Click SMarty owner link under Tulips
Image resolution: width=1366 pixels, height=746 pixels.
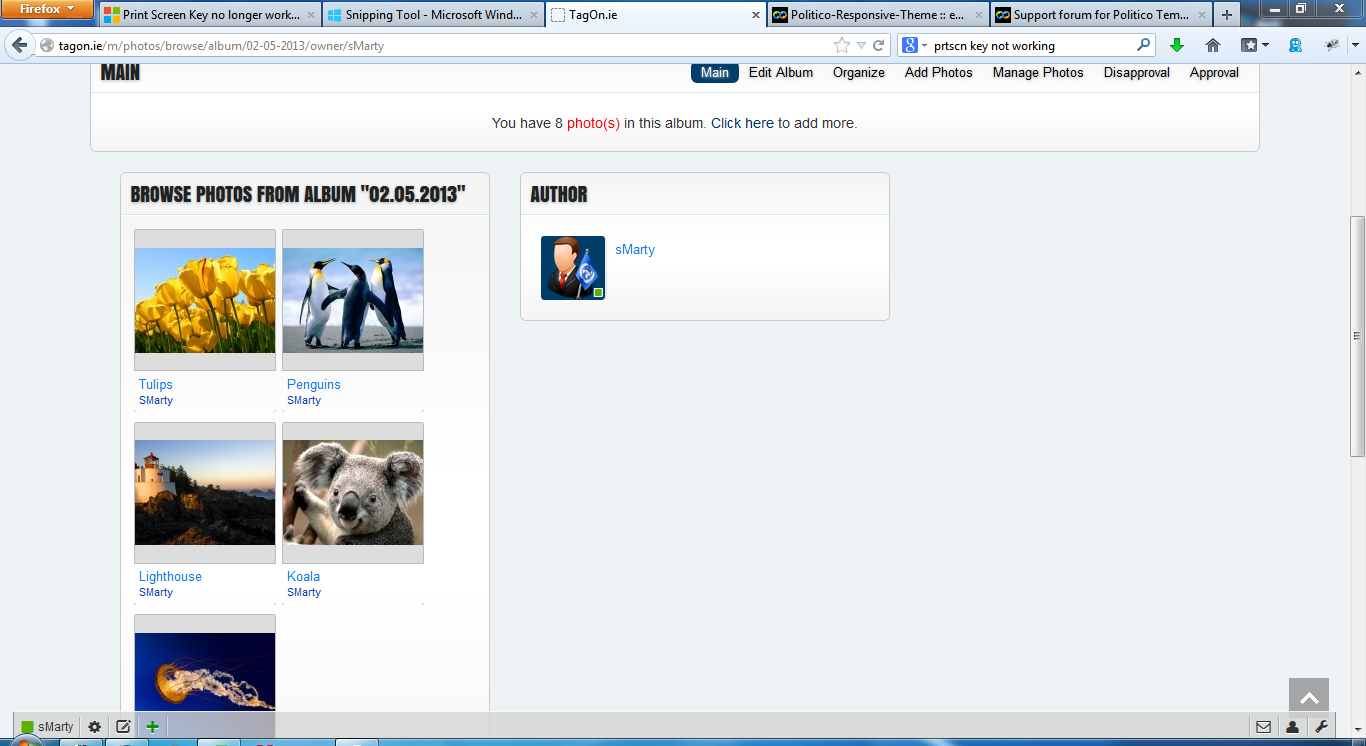[x=156, y=400]
